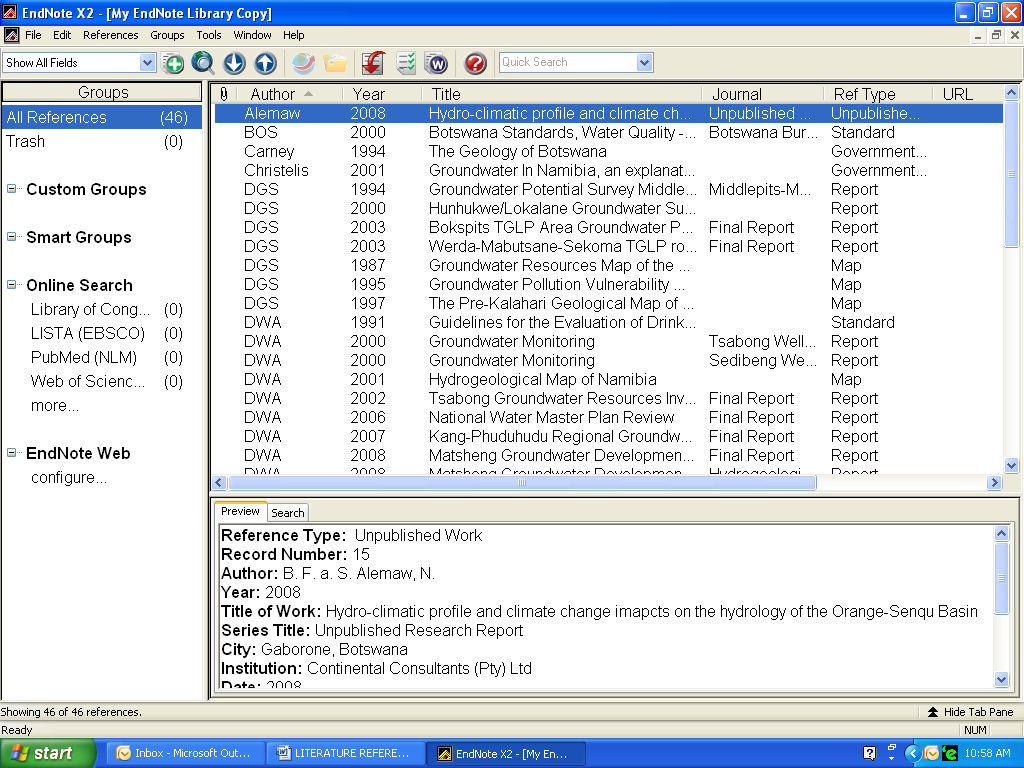Click the Insert Citation red arrow icon
Screen dimensions: 1024x768
pyautogui.click(x=374, y=63)
